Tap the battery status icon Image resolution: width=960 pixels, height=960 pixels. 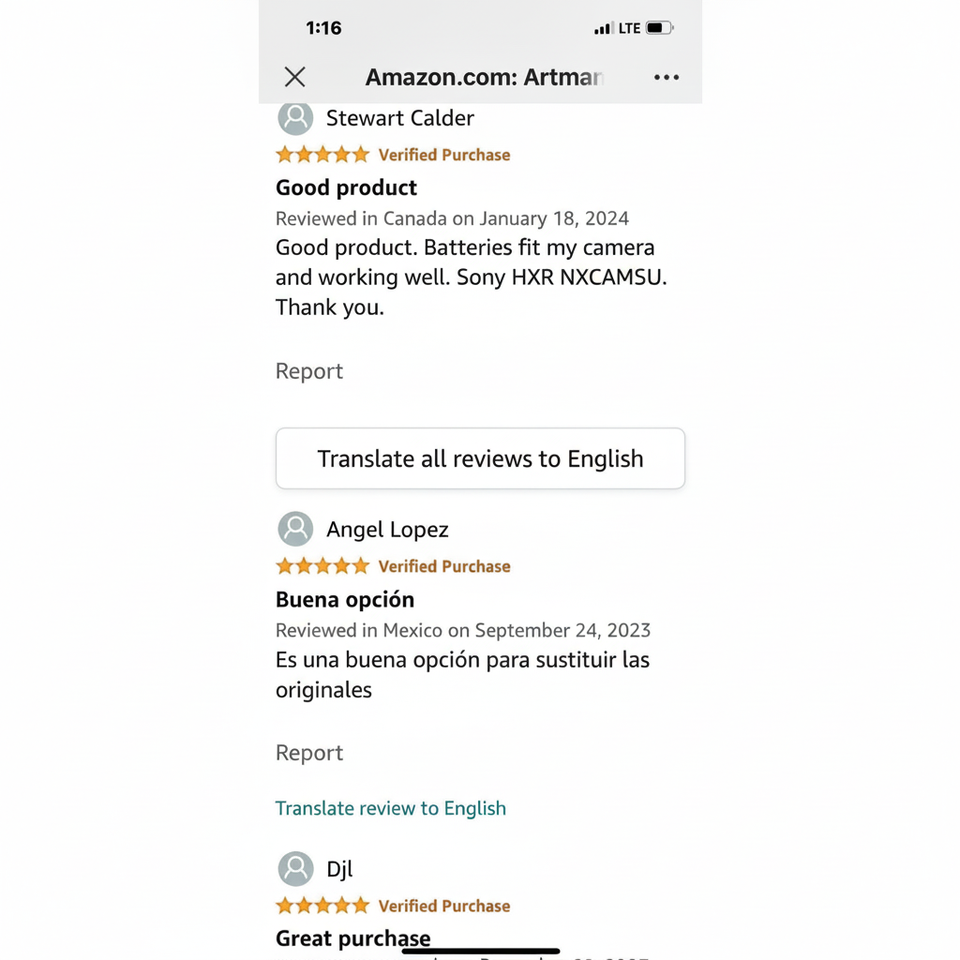click(659, 28)
